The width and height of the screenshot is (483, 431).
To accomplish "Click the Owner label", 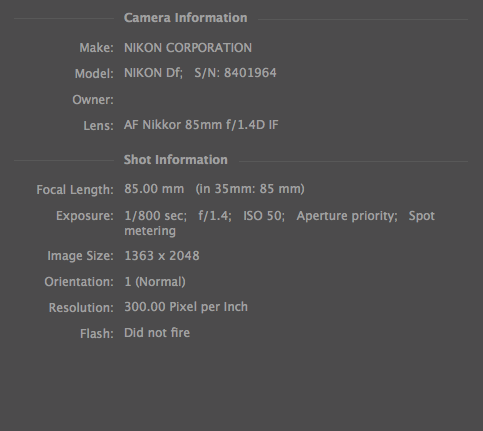I will pos(93,100).
